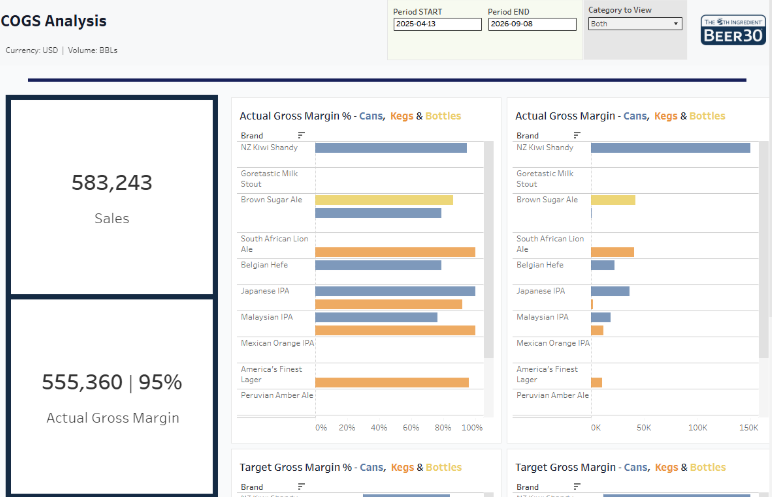Select Brown Sugar Ale cans bar in margin % chart
This screenshot has height=497, width=772.
pyautogui.click(x=378, y=213)
